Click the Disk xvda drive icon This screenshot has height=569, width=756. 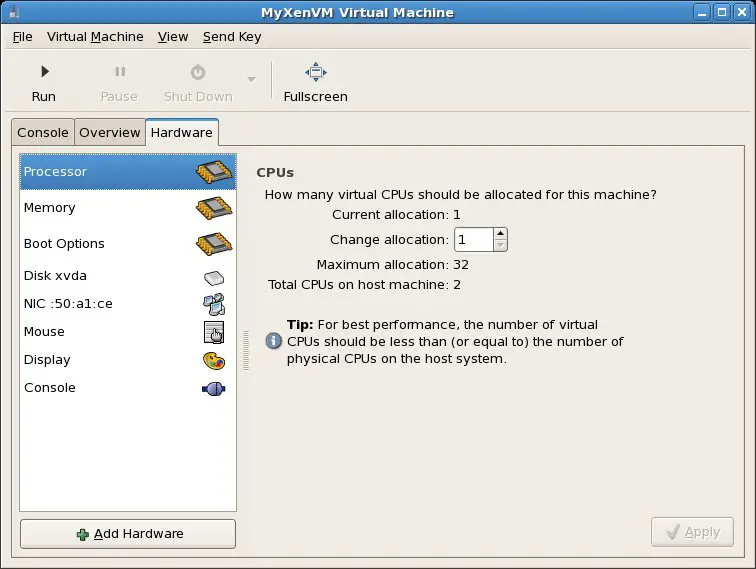coord(214,278)
